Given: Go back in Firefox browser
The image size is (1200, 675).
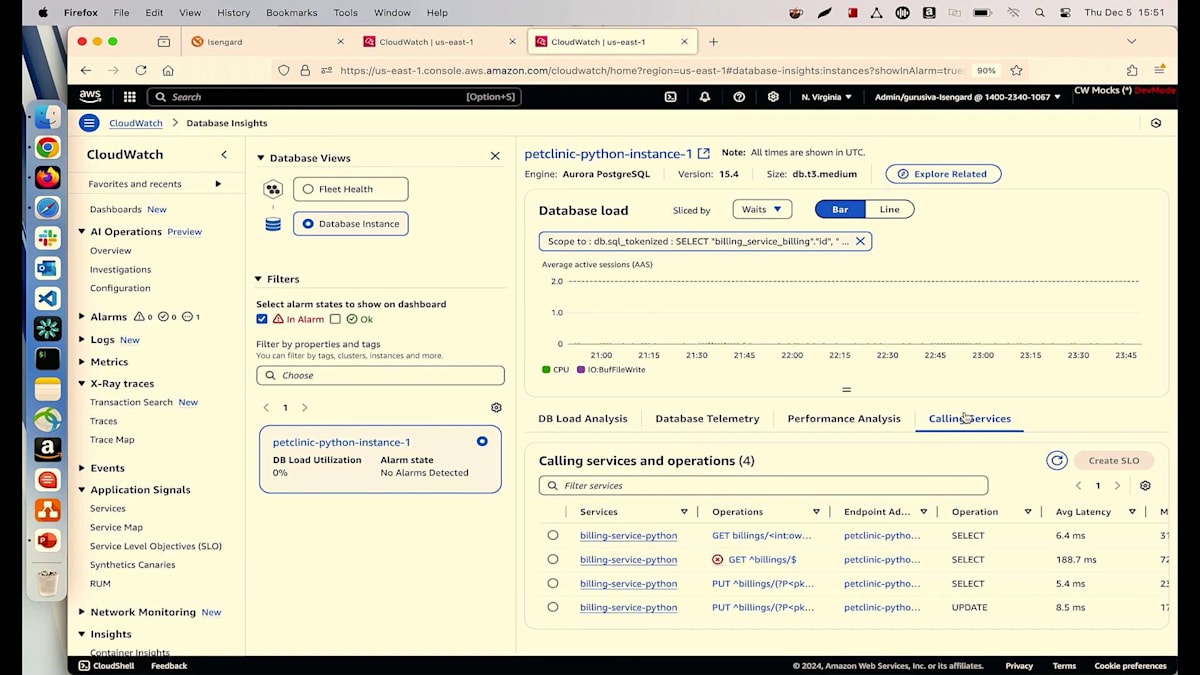Looking at the screenshot, I should 86,70.
